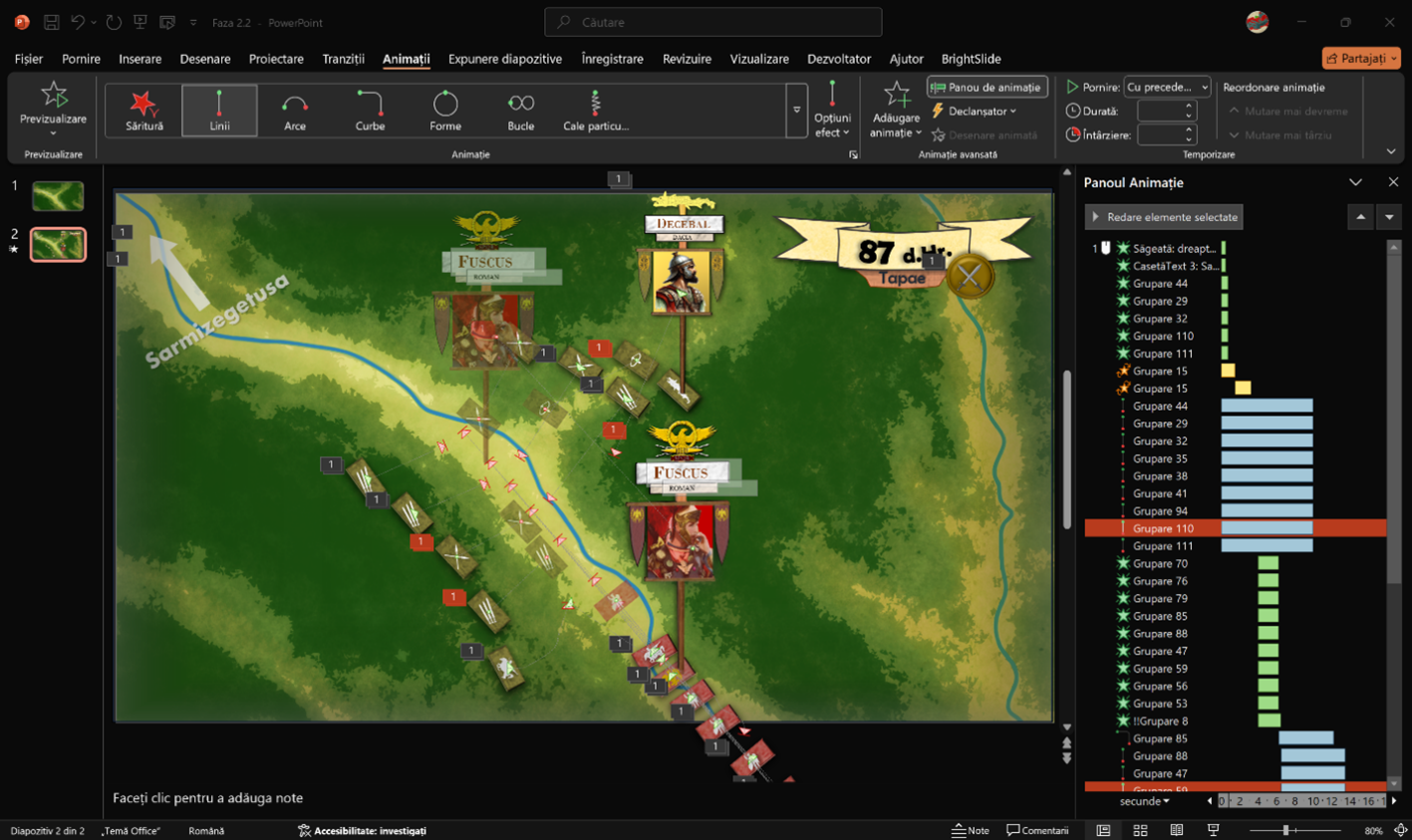Apply the Bucle motion path
Viewport: 1412px width, 840px height.
520,110
